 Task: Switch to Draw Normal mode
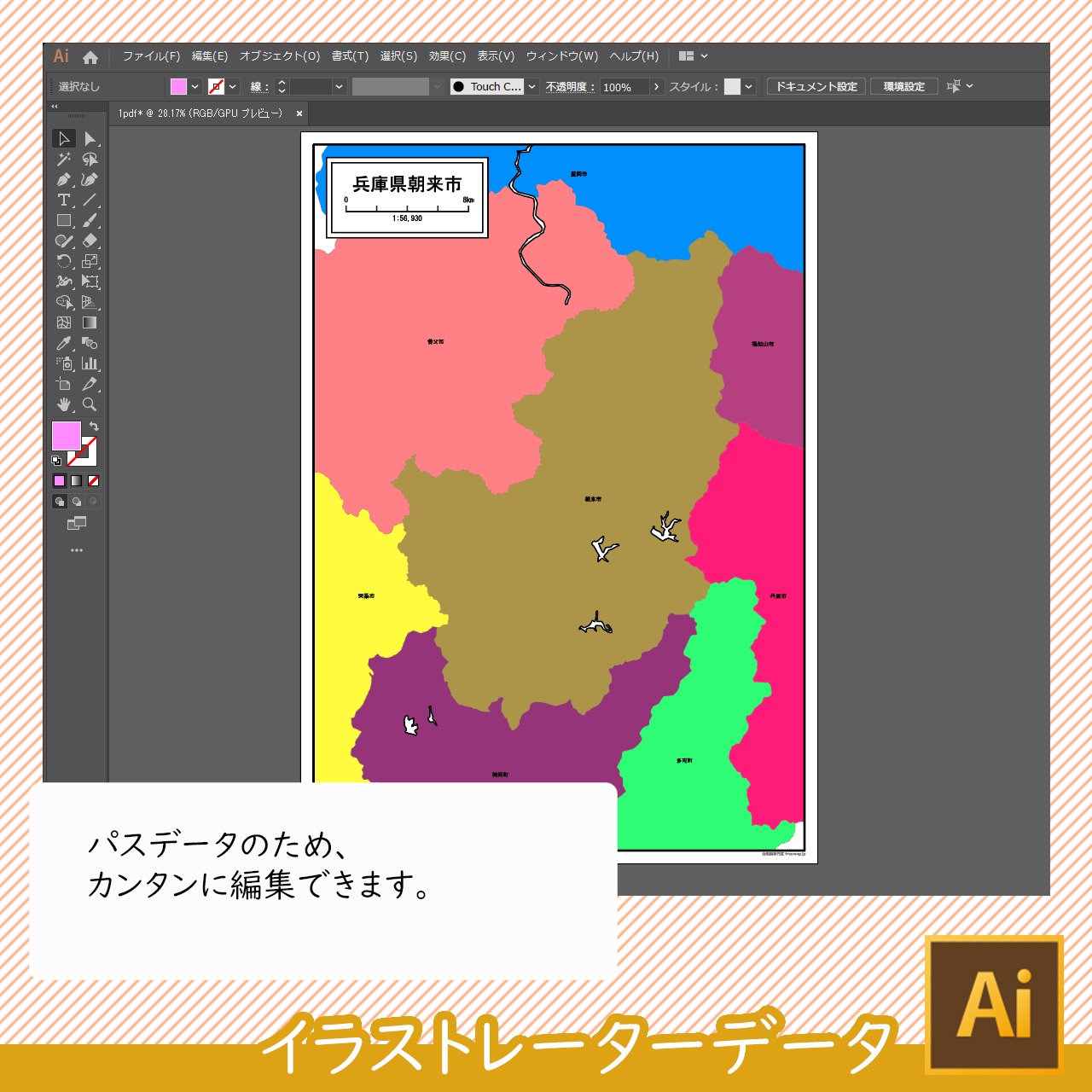pos(60,502)
